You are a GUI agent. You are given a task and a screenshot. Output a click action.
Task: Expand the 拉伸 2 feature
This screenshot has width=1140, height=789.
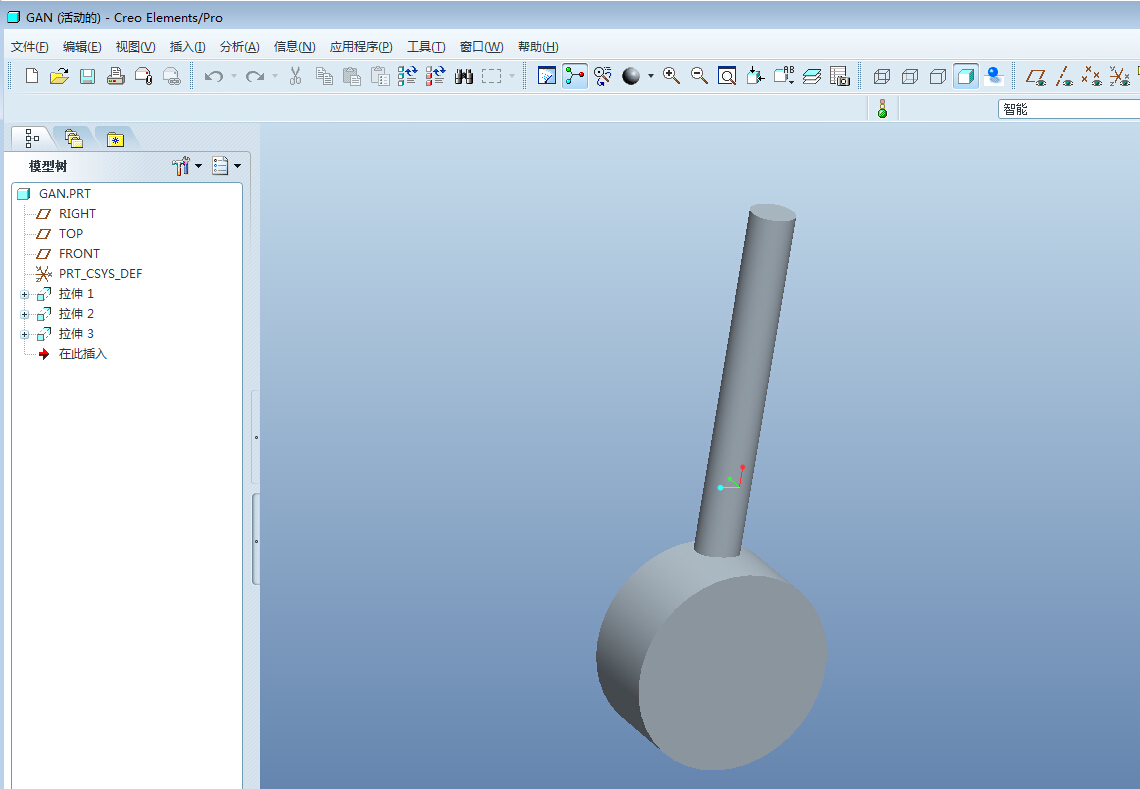point(25,315)
